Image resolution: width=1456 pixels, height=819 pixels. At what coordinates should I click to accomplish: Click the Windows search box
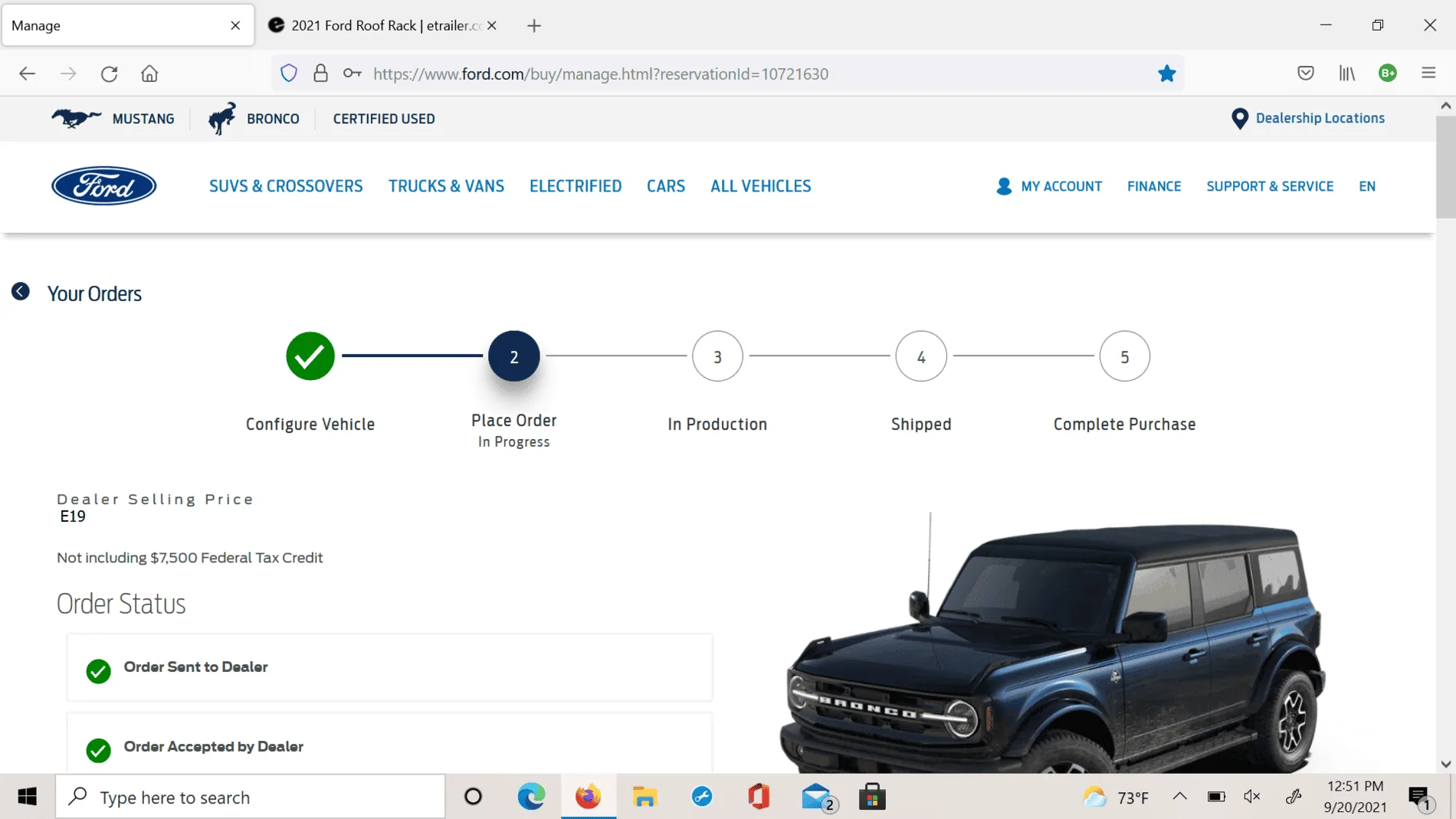250,797
